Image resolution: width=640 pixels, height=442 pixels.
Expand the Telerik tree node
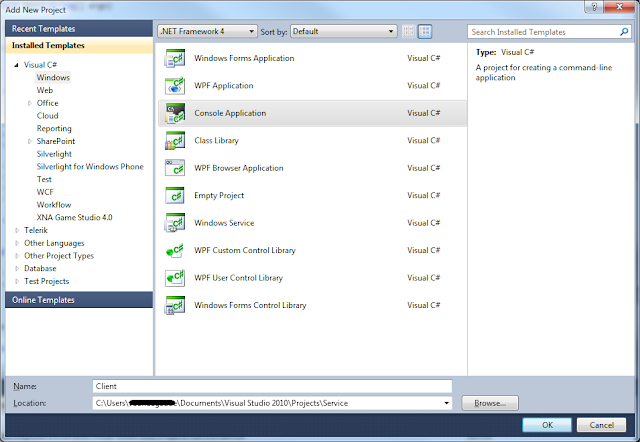tap(17, 231)
